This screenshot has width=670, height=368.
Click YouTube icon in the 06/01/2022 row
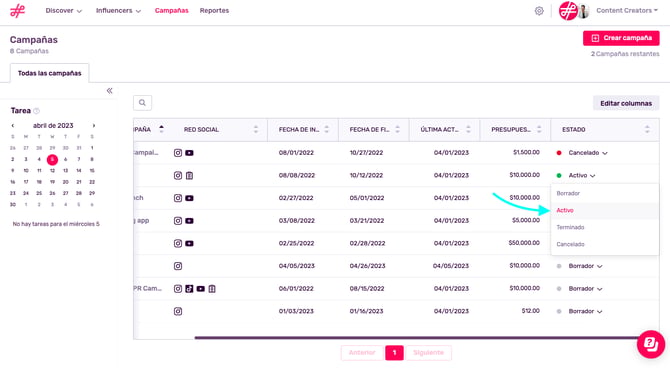coord(200,289)
